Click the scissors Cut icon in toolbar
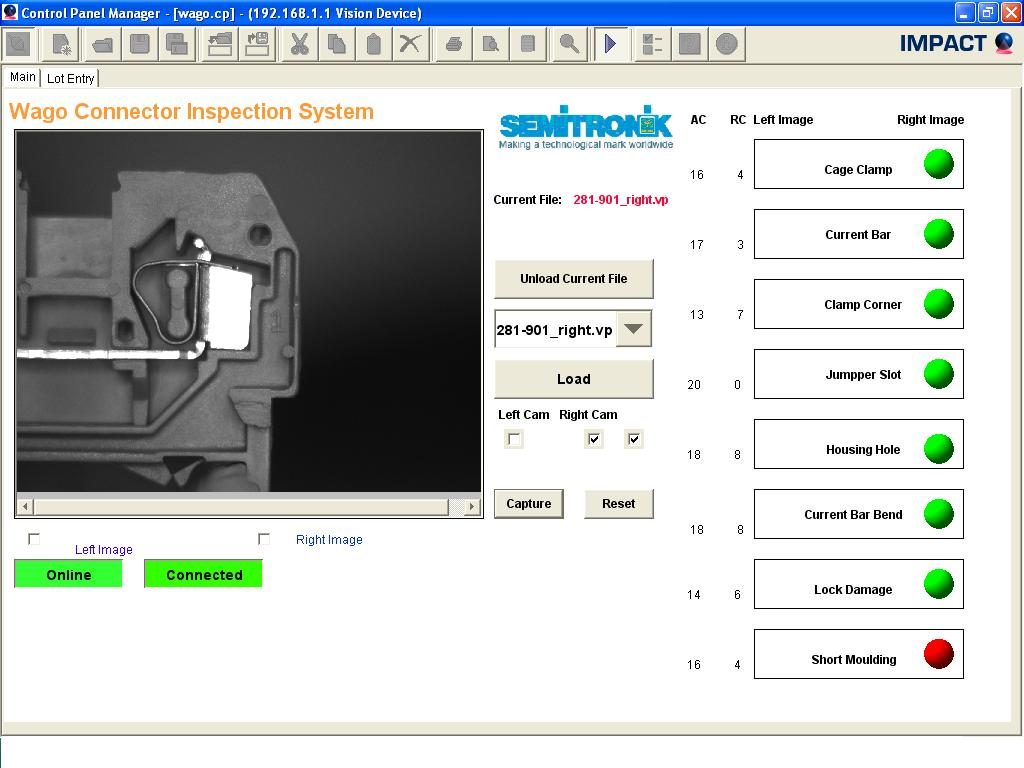This screenshot has width=1024, height=768. pos(298,44)
